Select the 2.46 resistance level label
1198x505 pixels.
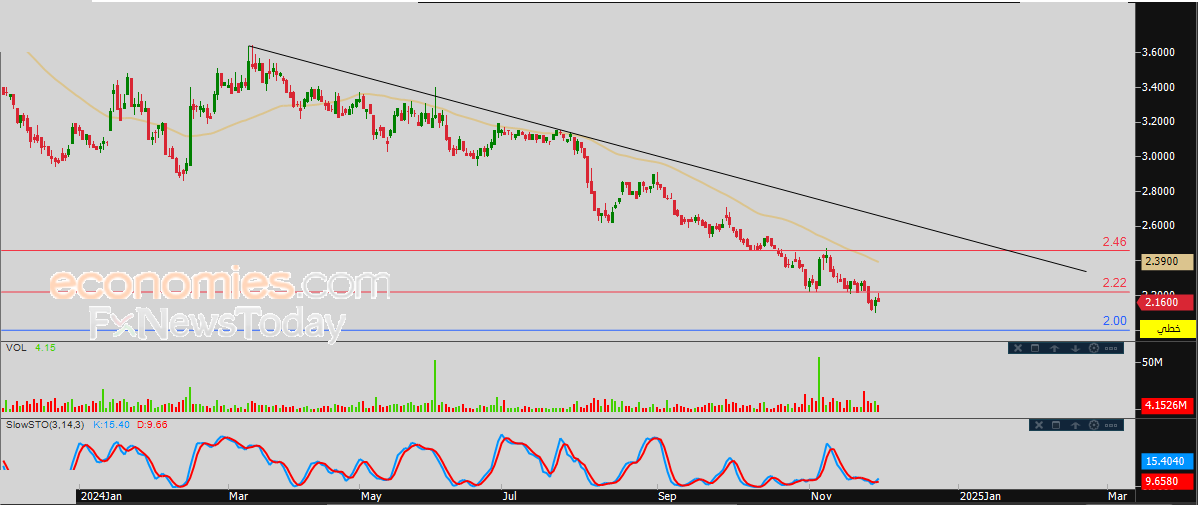coord(1114,242)
